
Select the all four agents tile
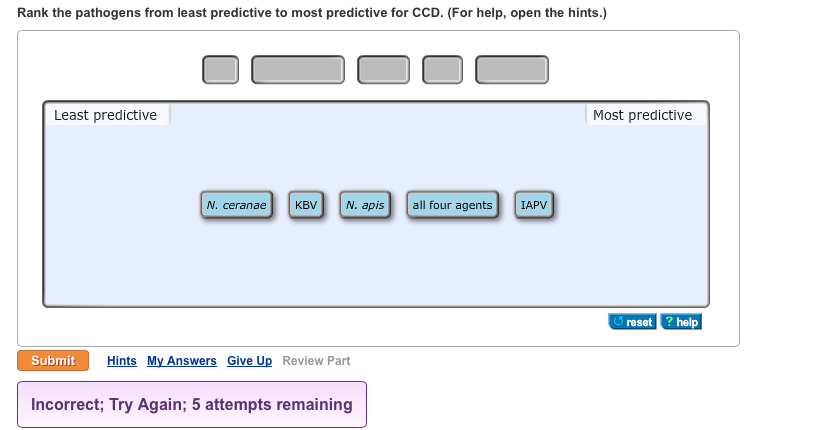tap(453, 204)
